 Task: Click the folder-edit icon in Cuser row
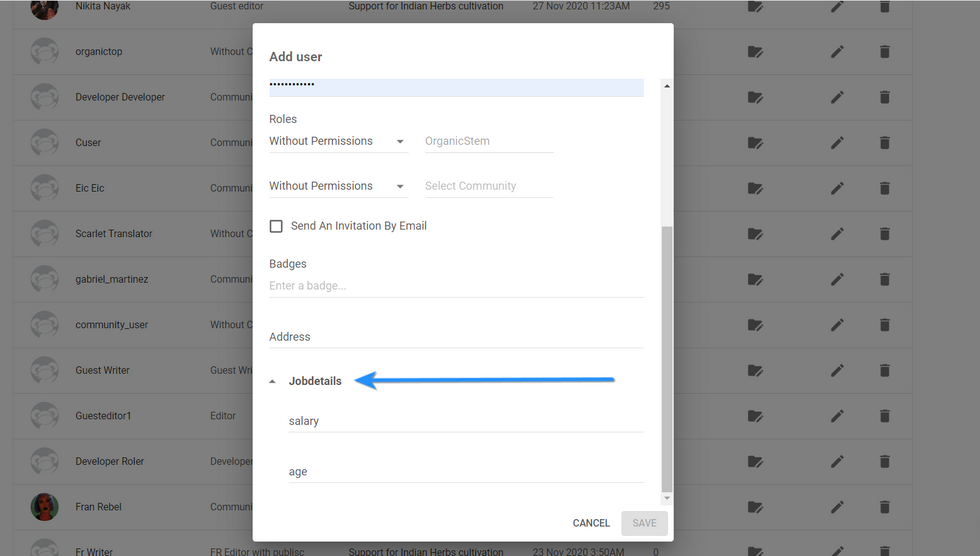coord(755,143)
